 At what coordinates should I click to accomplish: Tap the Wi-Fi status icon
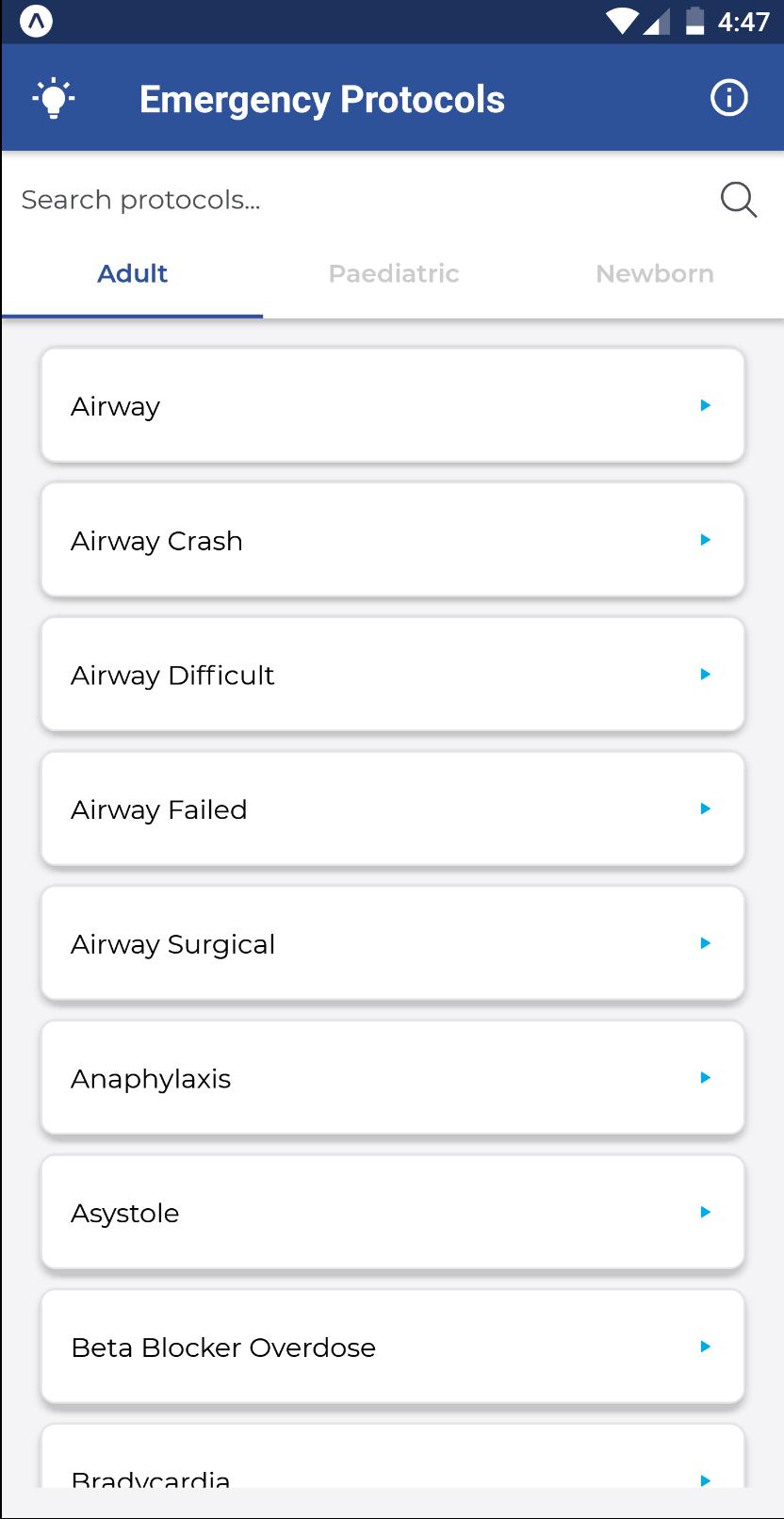622,21
